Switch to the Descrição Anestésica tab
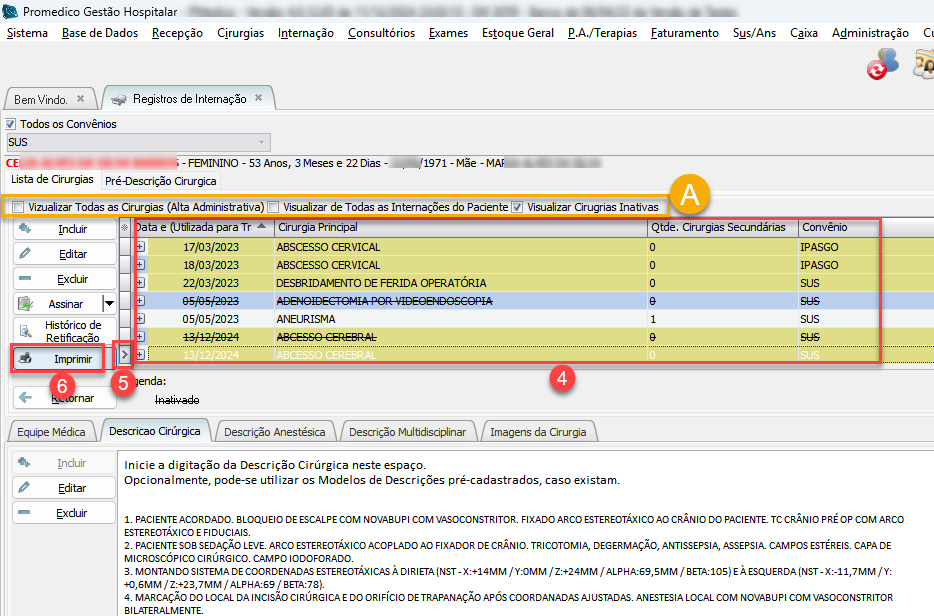 pyautogui.click(x=274, y=432)
